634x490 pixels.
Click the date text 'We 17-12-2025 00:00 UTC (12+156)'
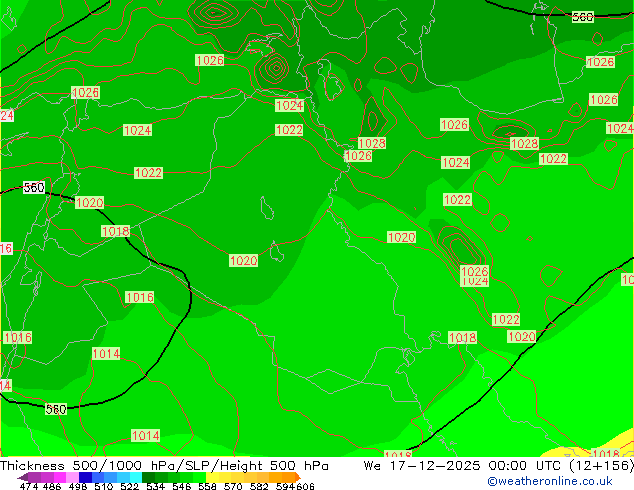(499, 466)
